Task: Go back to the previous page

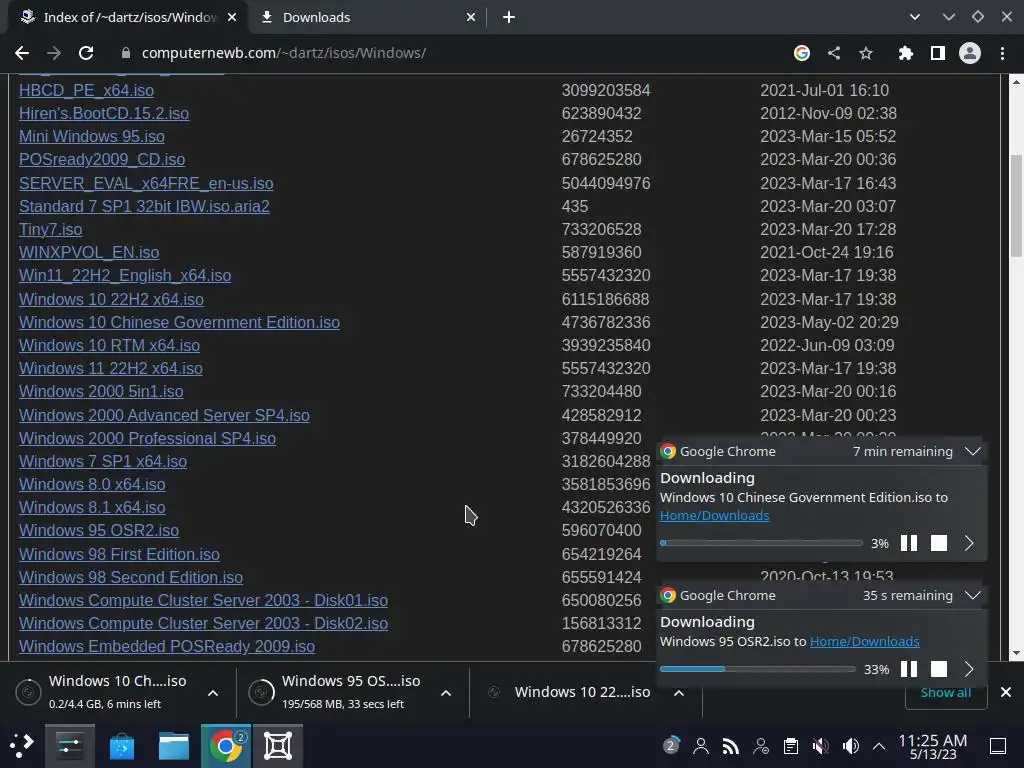Action: 22,53
